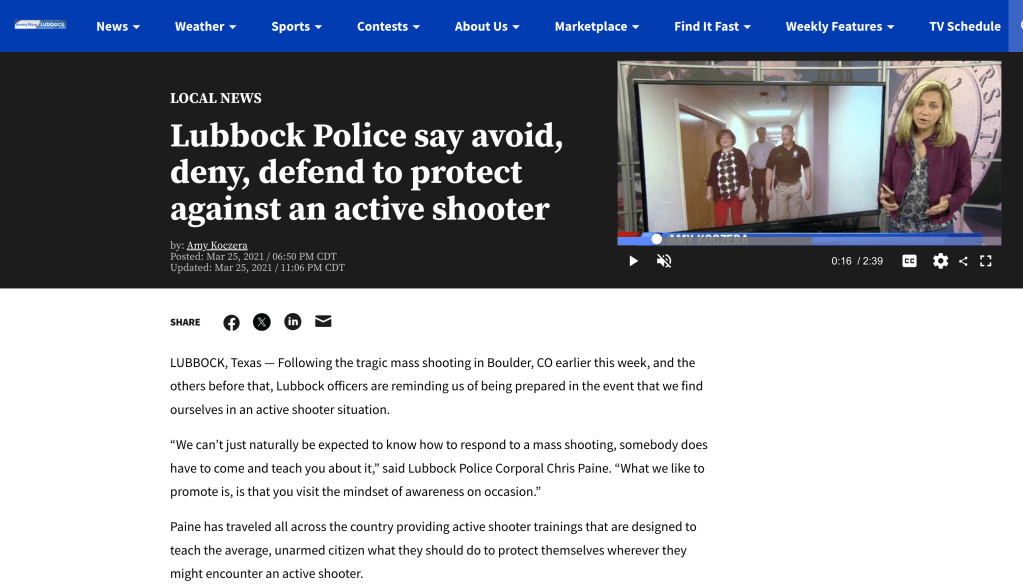Share article on LinkedIn
The image size is (1023, 587).
[x=293, y=322]
